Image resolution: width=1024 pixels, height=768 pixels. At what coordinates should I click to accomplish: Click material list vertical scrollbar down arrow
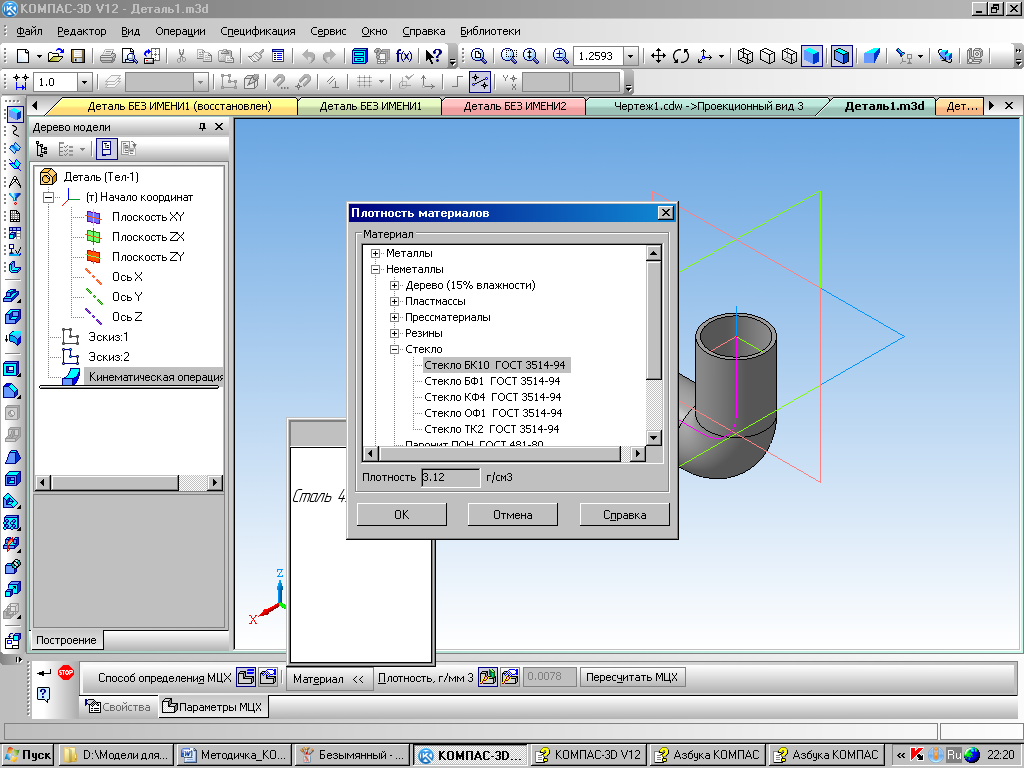point(654,438)
